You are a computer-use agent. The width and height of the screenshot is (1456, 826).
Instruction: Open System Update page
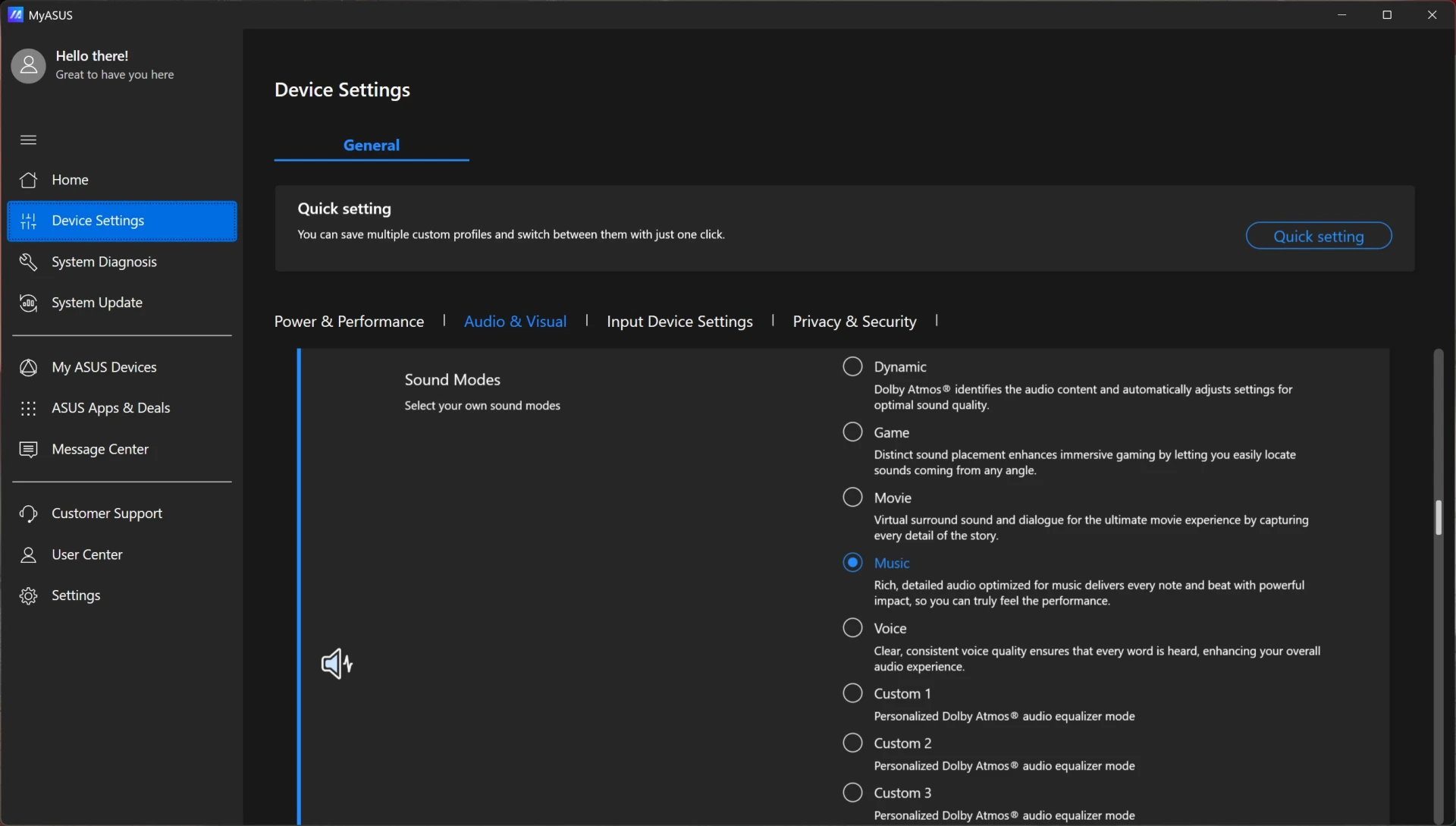tap(121, 303)
